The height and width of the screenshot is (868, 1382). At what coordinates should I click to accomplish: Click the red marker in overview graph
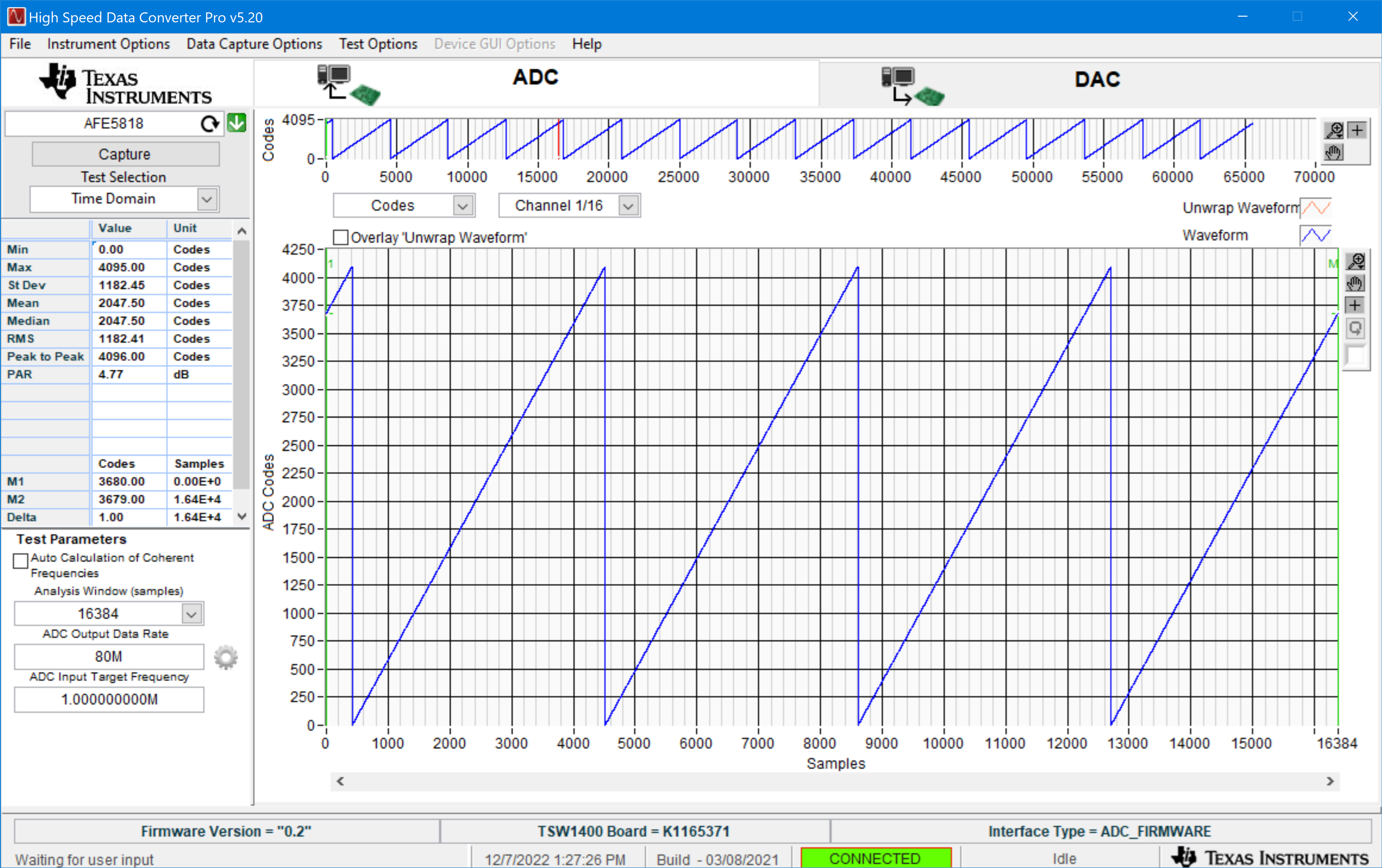(x=558, y=139)
